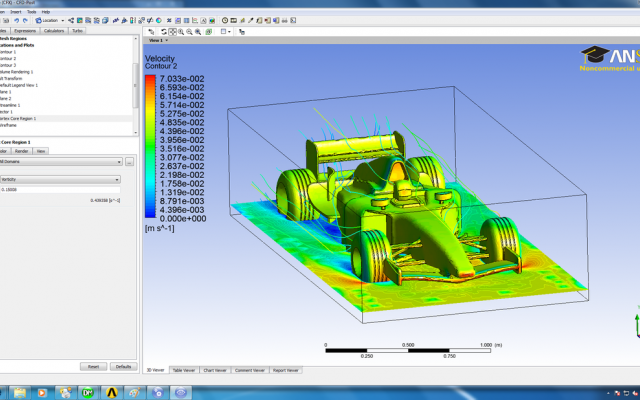Image resolution: width=640 pixels, height=400 pixels.
Task: Open the Help menu
Action: pyautogui.click(x=46, y=12)
